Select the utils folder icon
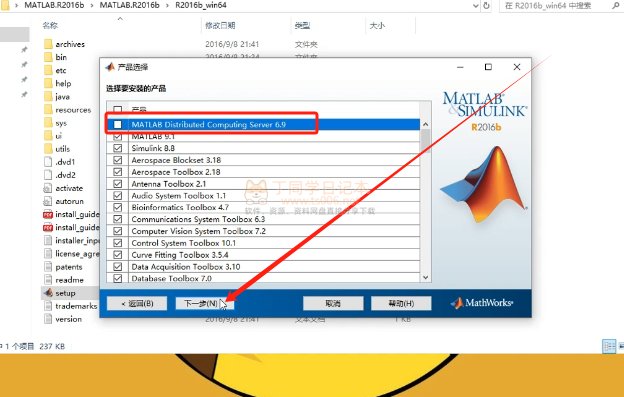This screenshot has height=397, width=624. [x=48, y=149]
